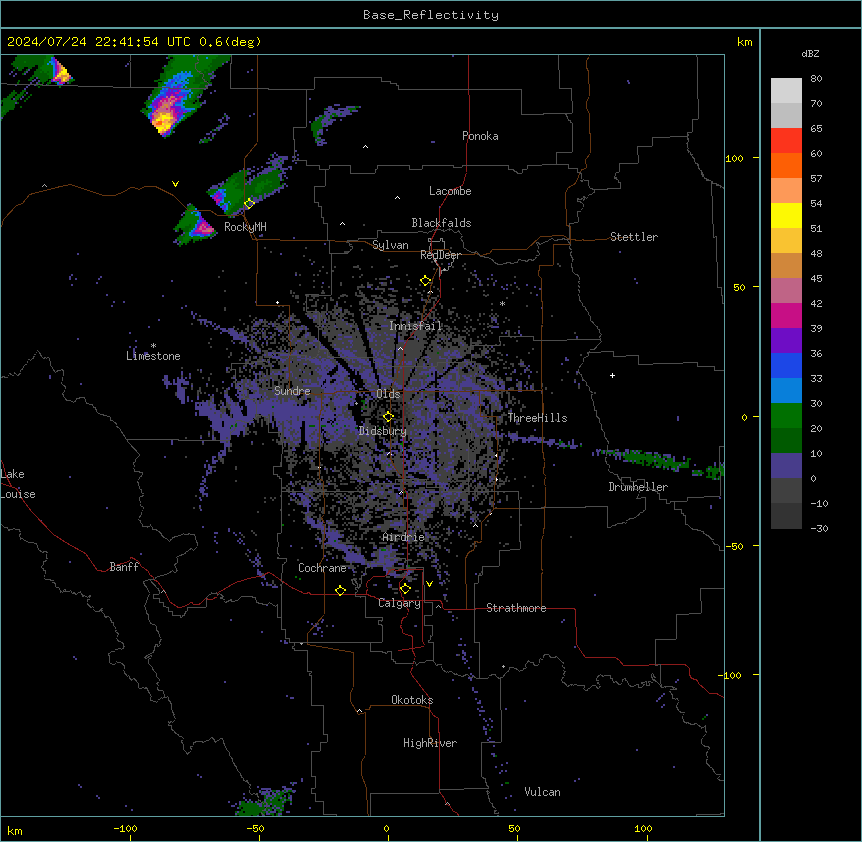Click the timestamp 2024/07/24 22:41:54 UTC

pyautogui.click(x=99, y=42)
